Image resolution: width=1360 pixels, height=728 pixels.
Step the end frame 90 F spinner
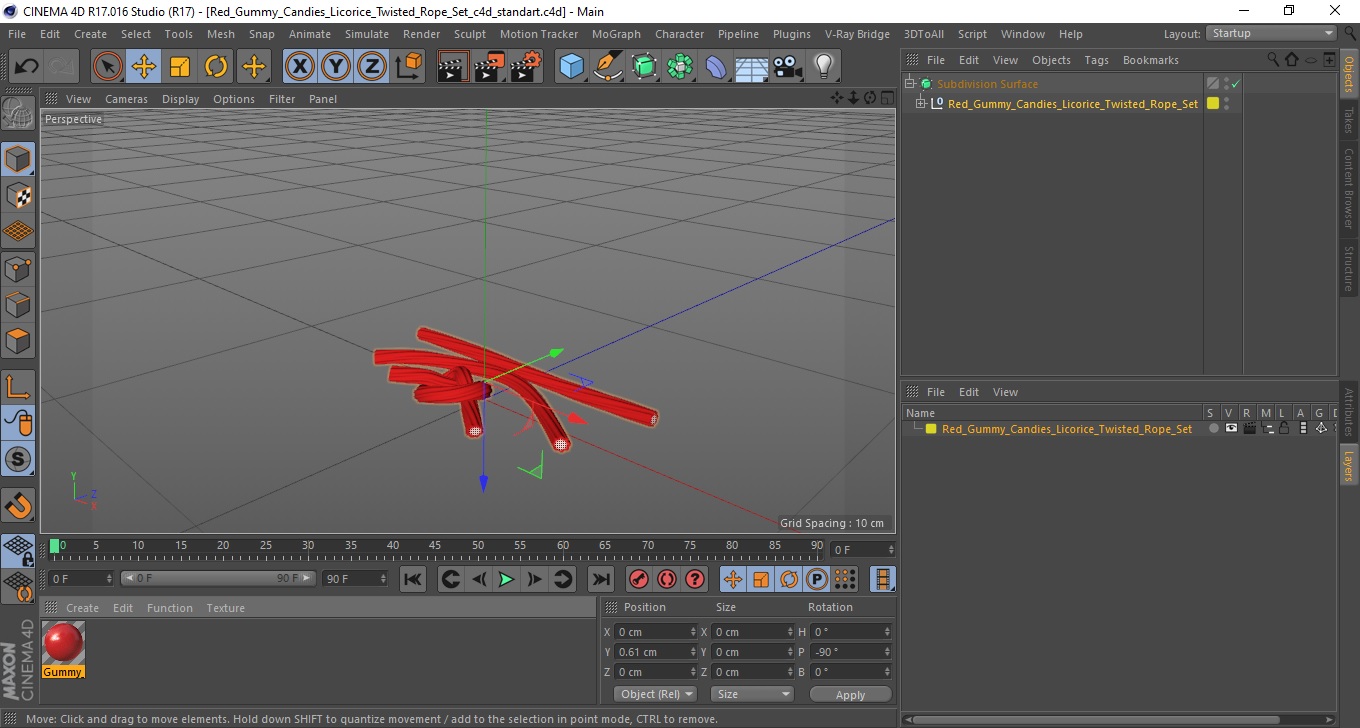coord(382,579)
